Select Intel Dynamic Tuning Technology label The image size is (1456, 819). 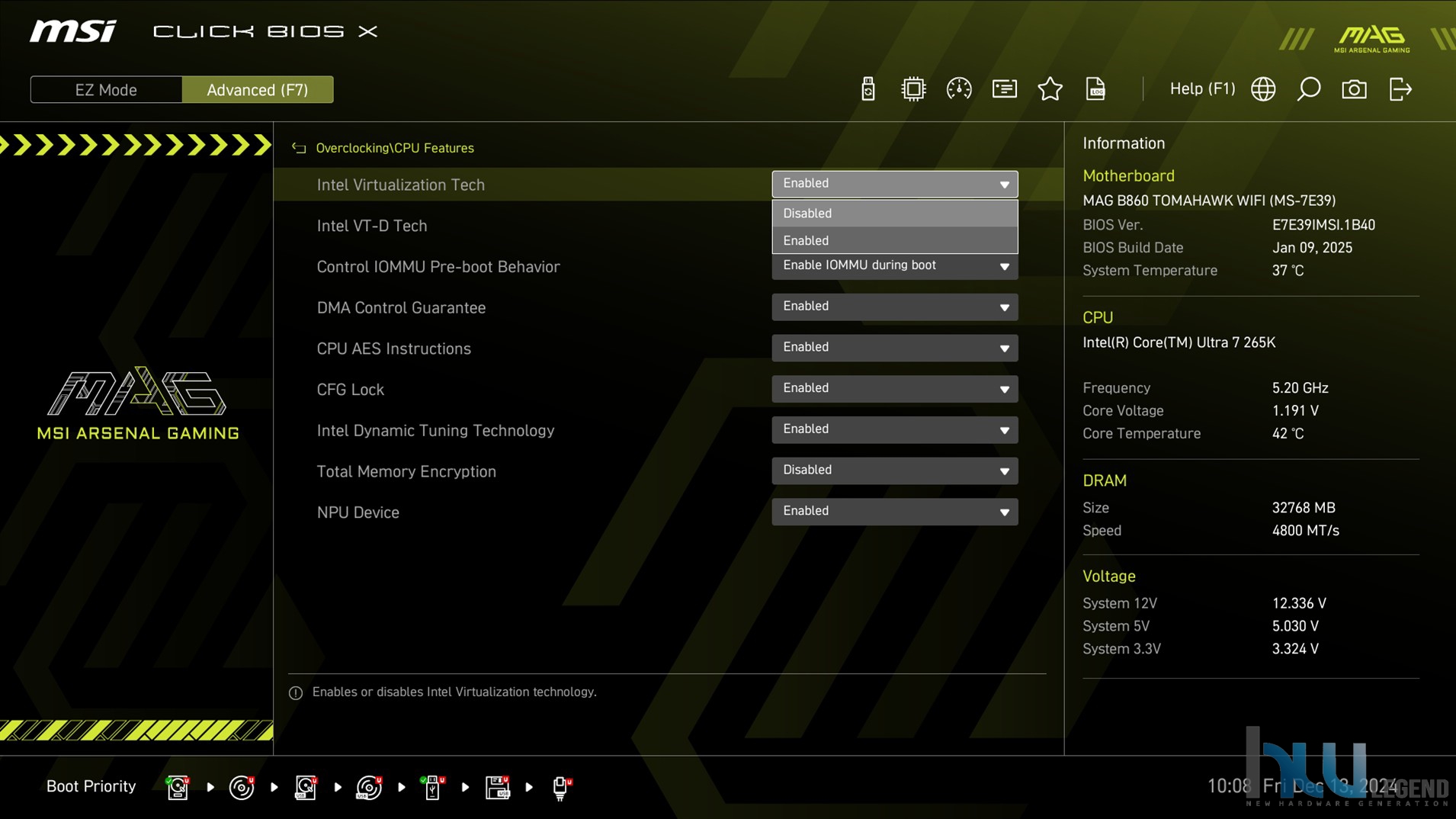point(435,431)
